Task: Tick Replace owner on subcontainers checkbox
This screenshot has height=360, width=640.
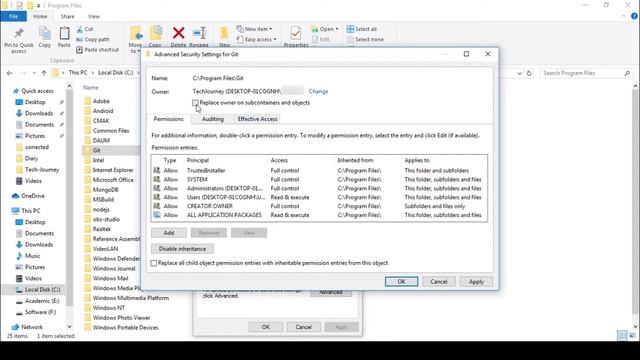Action: tap(195, 102)
